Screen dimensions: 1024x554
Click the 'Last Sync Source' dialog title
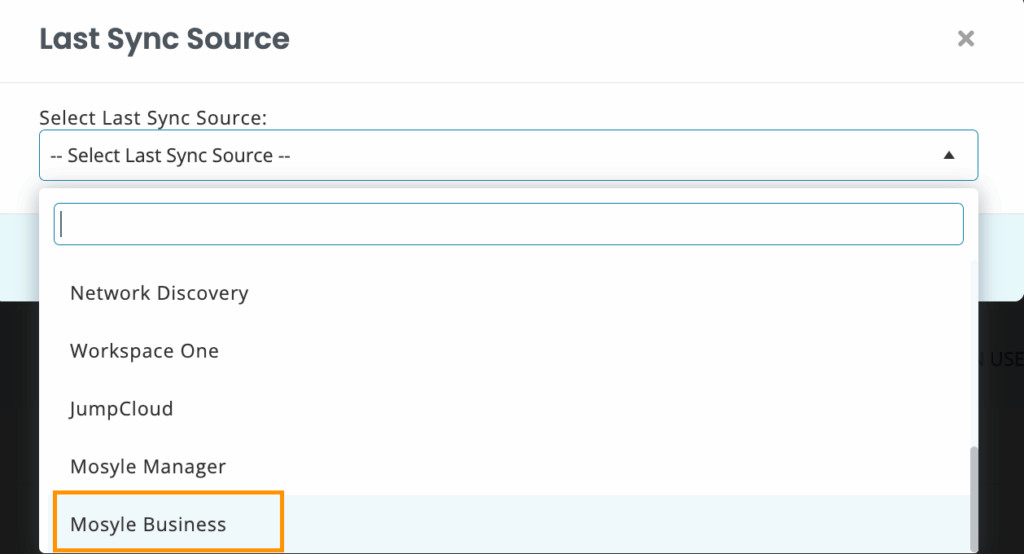click(x=164, y=39)
